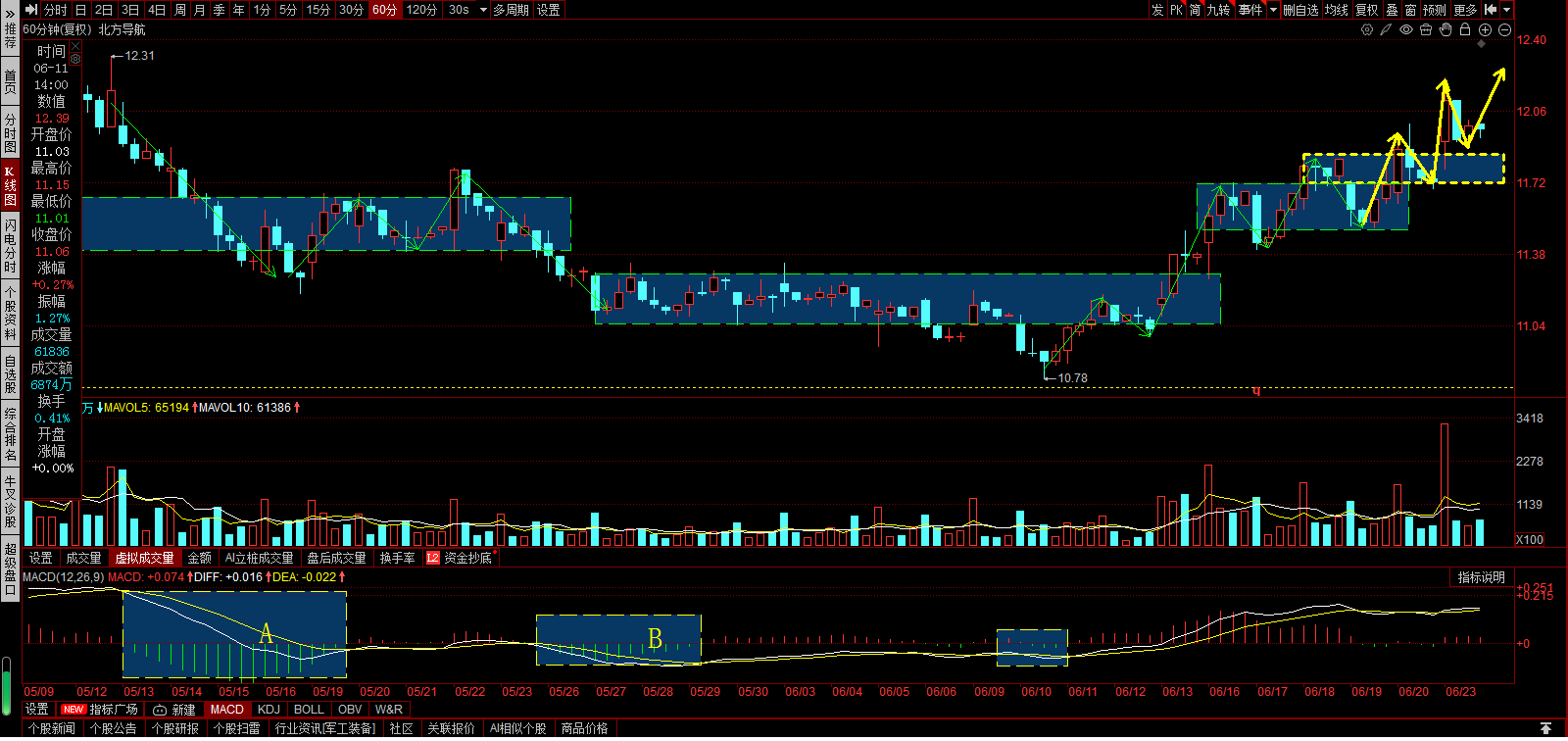The width and height of the screenshot is (1568, 741).
Task: Click the bottom-right scroll-to-top arrow icon
Action: [x=1545, y=728]
